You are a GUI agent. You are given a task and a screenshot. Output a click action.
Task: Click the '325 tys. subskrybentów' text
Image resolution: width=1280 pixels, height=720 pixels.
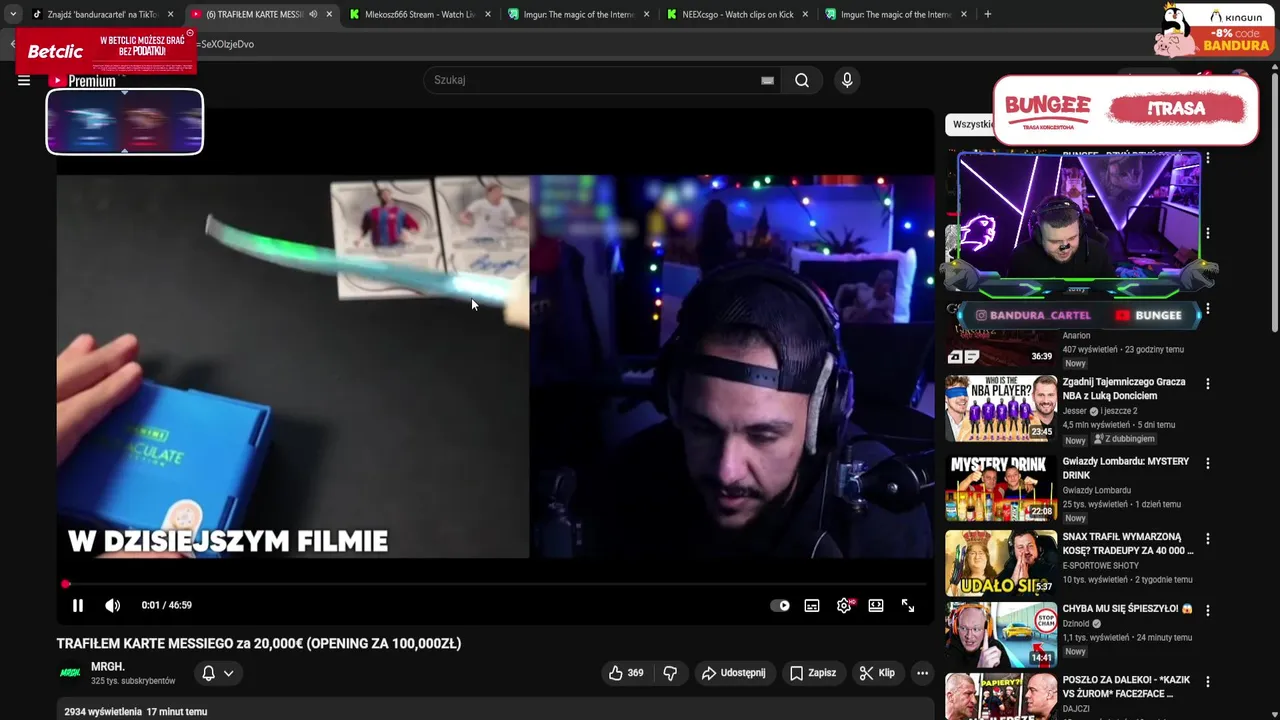pos(133,681)
